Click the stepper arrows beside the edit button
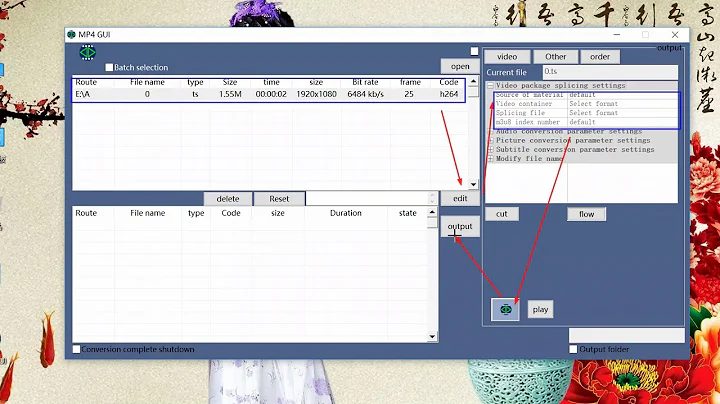The height and width of the screenshot is (404, 720). (432, 198)
